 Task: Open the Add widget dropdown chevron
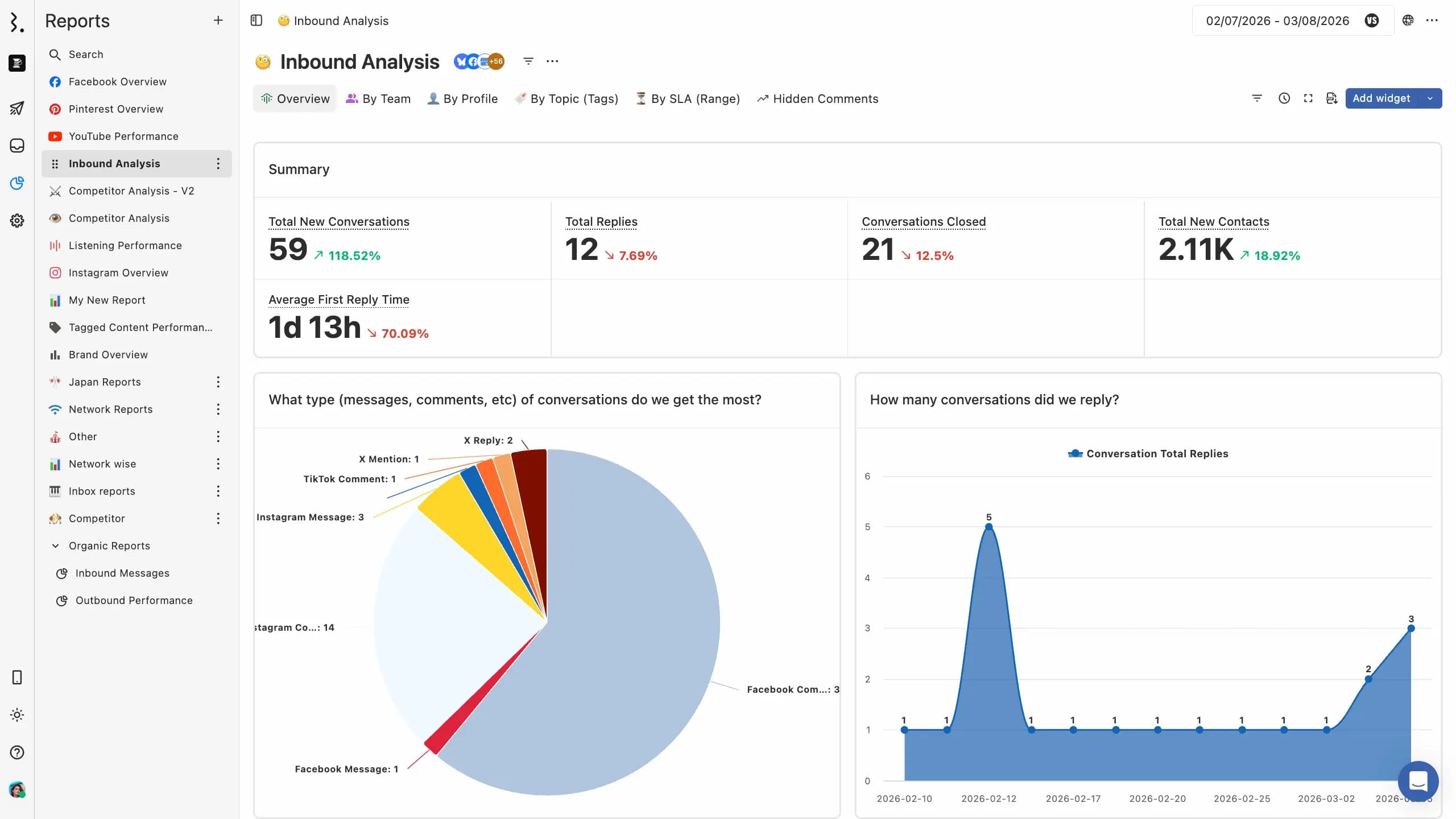pos(1432,98)
